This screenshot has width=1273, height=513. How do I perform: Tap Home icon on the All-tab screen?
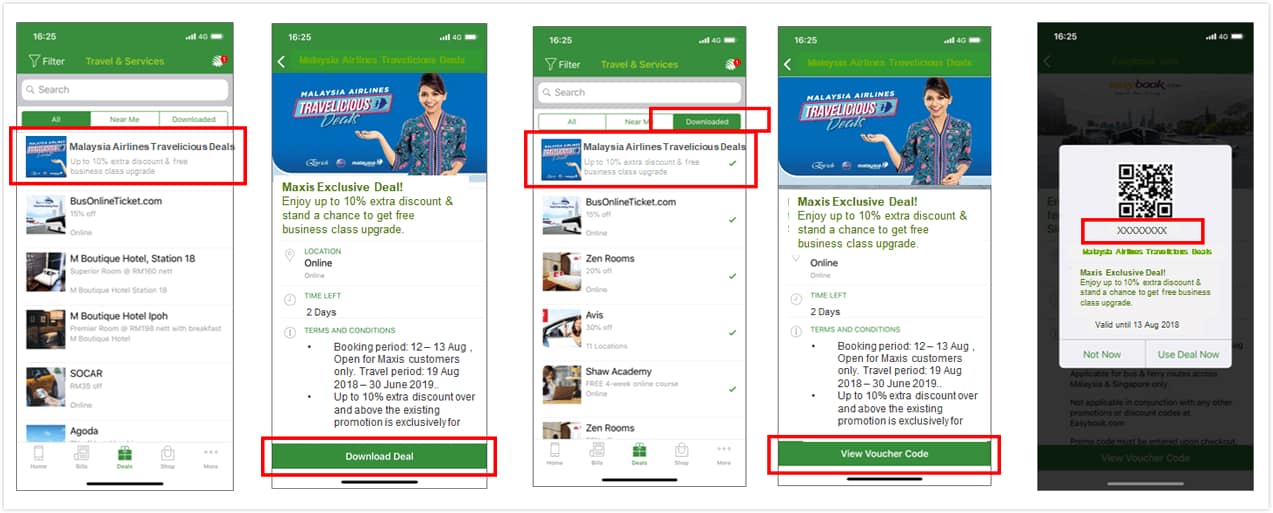pyautogui.click(x=38, y=457)
